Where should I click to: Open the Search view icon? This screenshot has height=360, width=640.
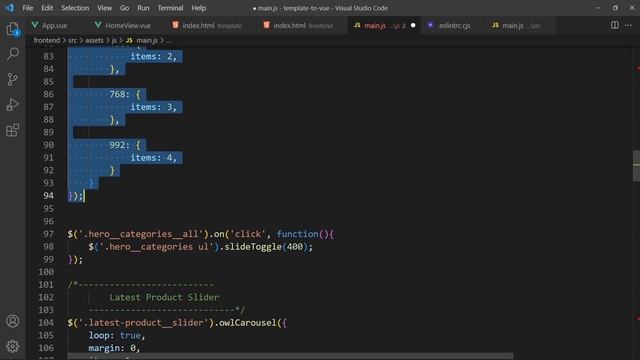(13, 54)
